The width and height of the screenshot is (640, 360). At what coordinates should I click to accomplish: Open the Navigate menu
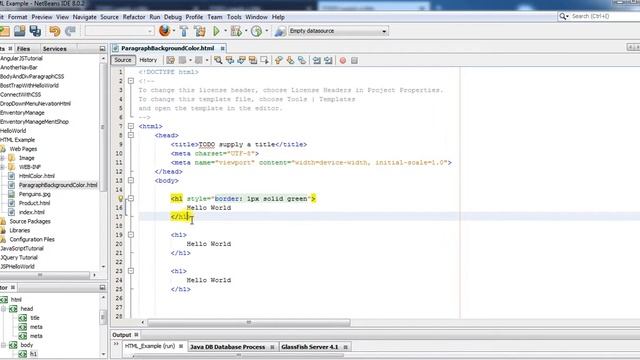point(84,17)
